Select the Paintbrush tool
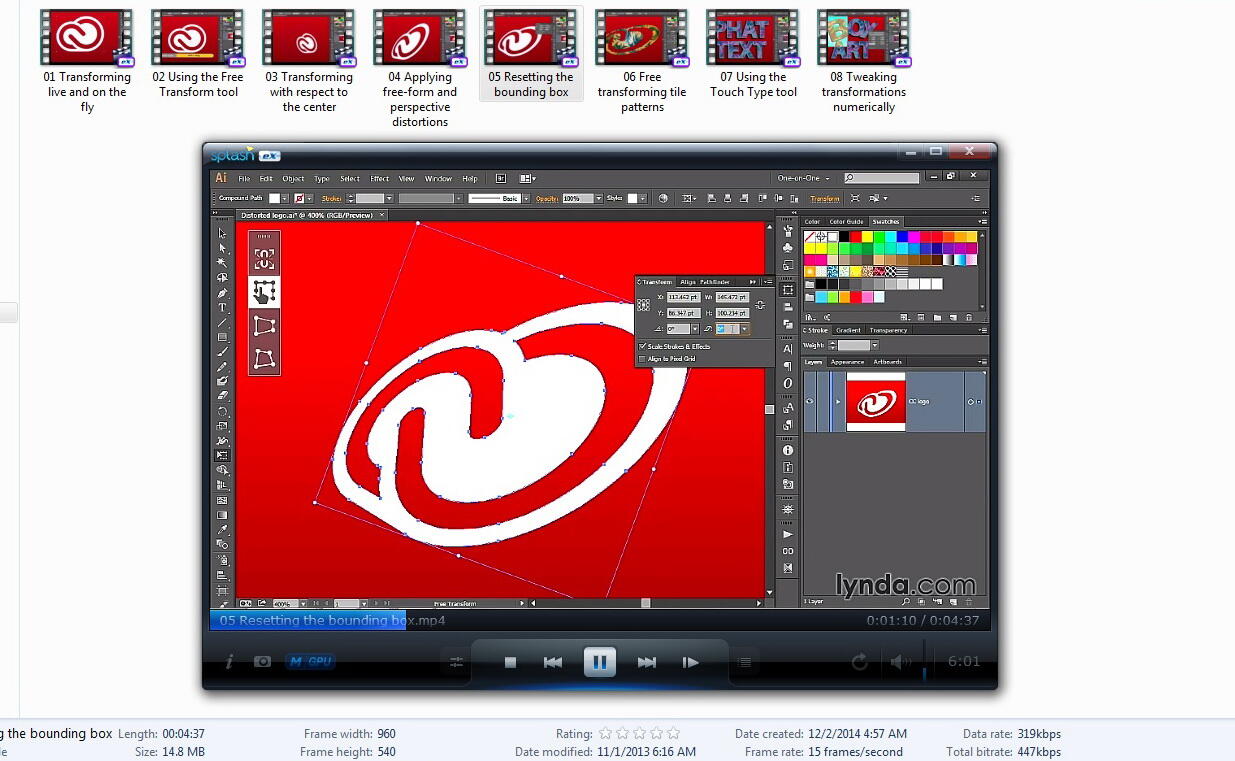The width and height of the screenshot is (1235, 761). coord(222,353)
